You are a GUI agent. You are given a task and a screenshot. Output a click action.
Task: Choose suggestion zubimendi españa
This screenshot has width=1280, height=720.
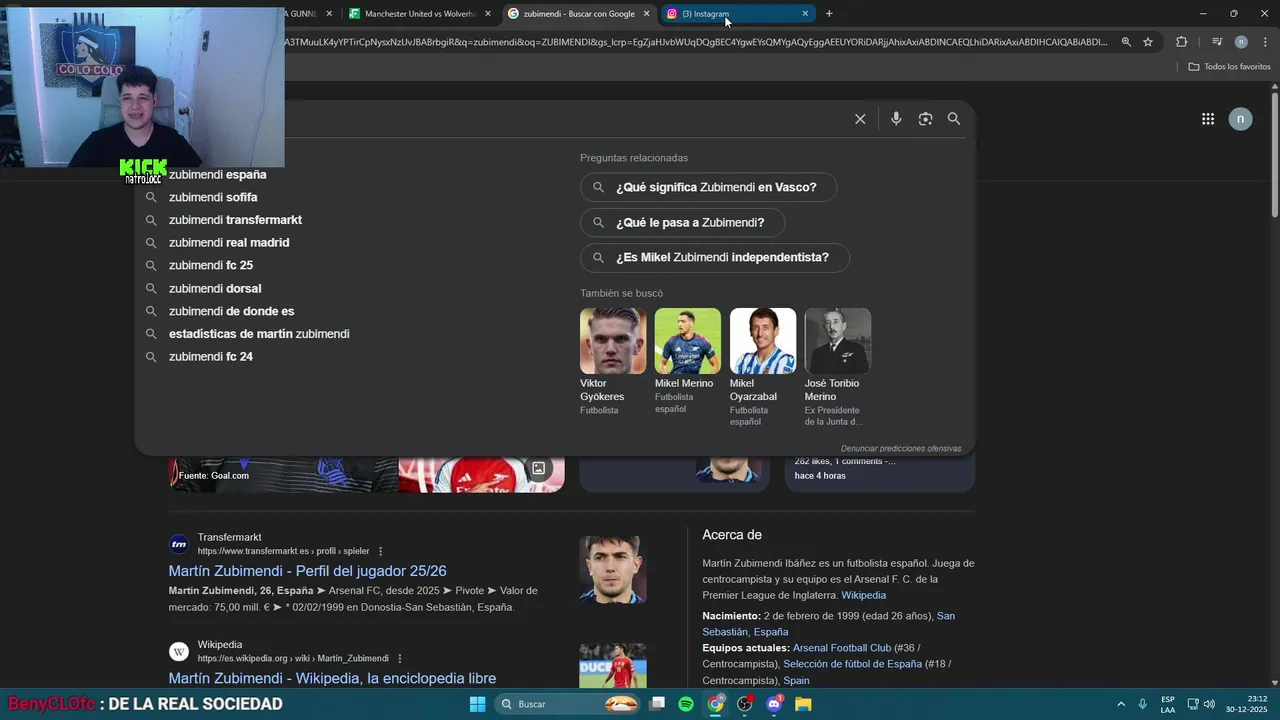[x=217, y=174]
